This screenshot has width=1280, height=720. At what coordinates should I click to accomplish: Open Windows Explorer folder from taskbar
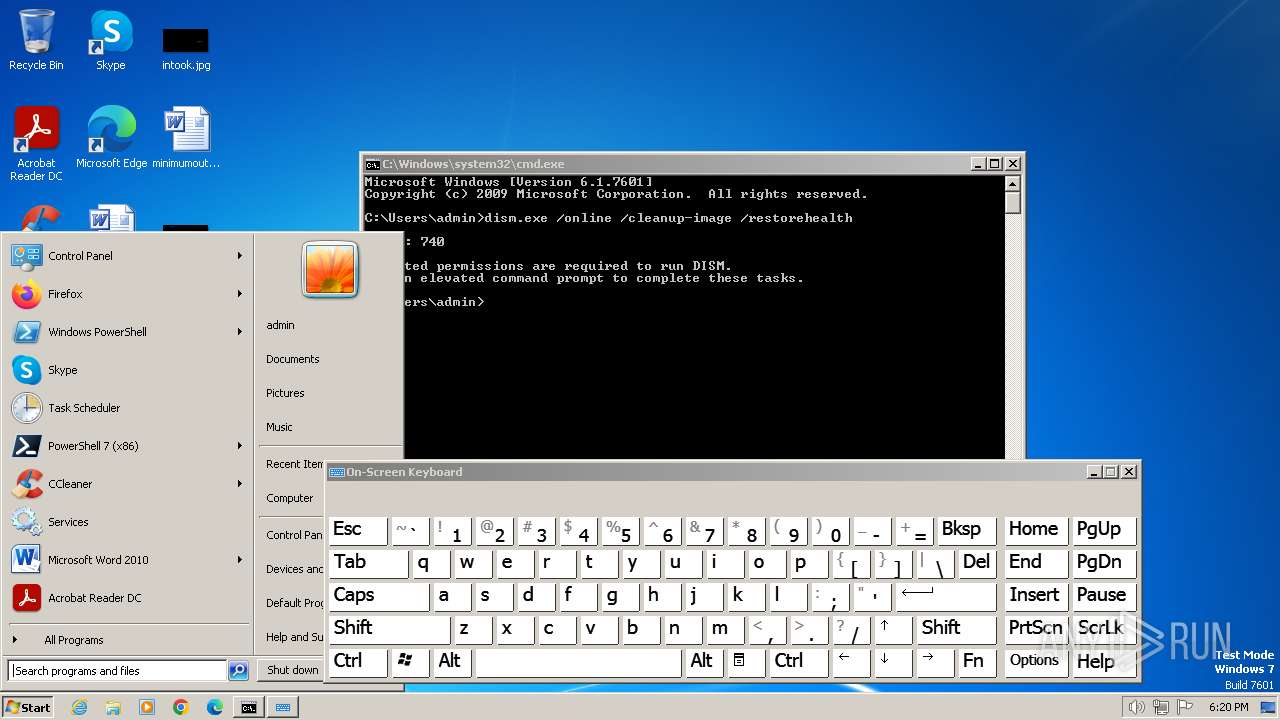tap(113, 707)
